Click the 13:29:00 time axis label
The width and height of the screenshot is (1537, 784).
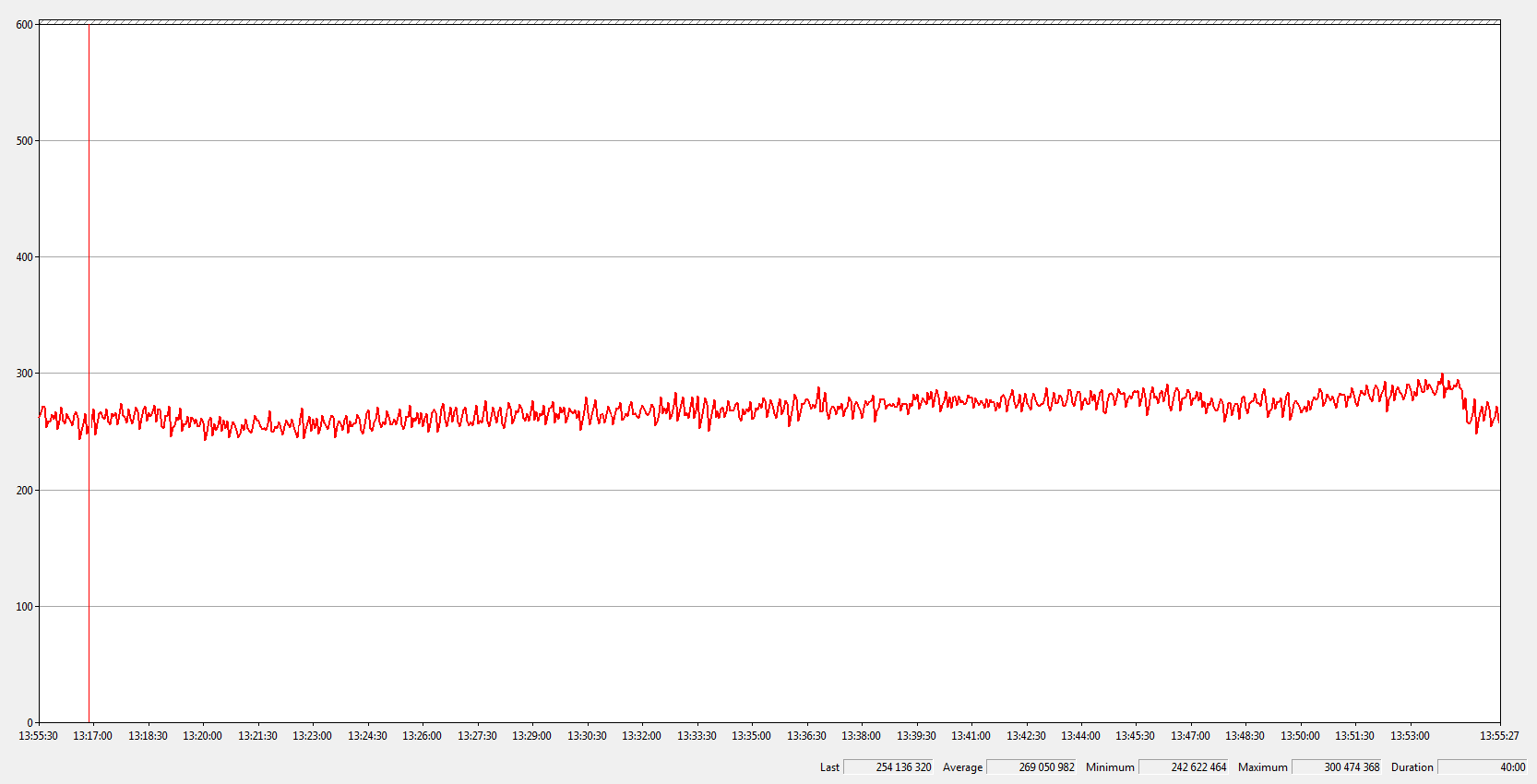(531, 736)
